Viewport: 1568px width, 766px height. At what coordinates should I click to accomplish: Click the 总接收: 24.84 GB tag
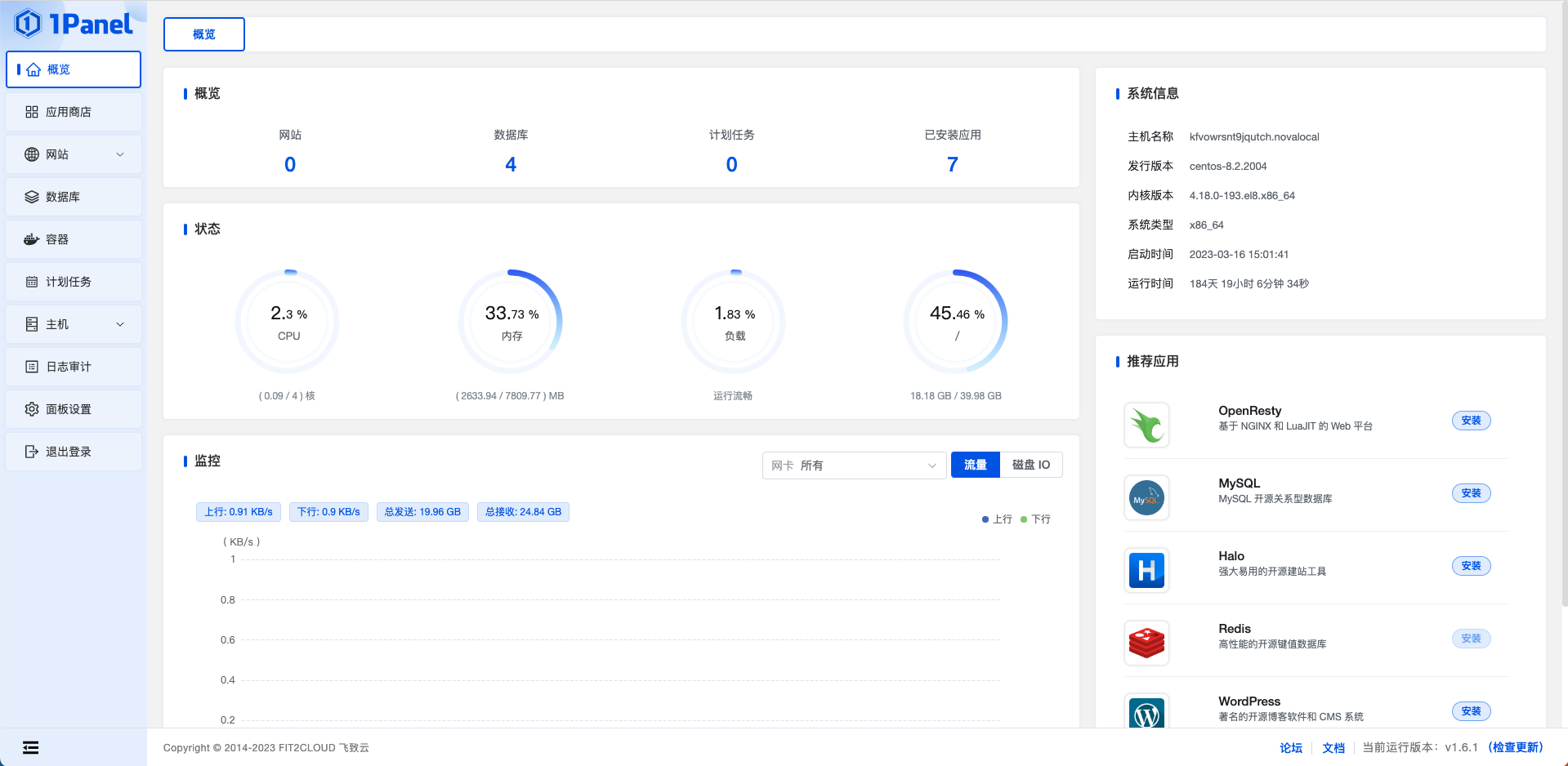pyautogui.click(x=523, y=512)
